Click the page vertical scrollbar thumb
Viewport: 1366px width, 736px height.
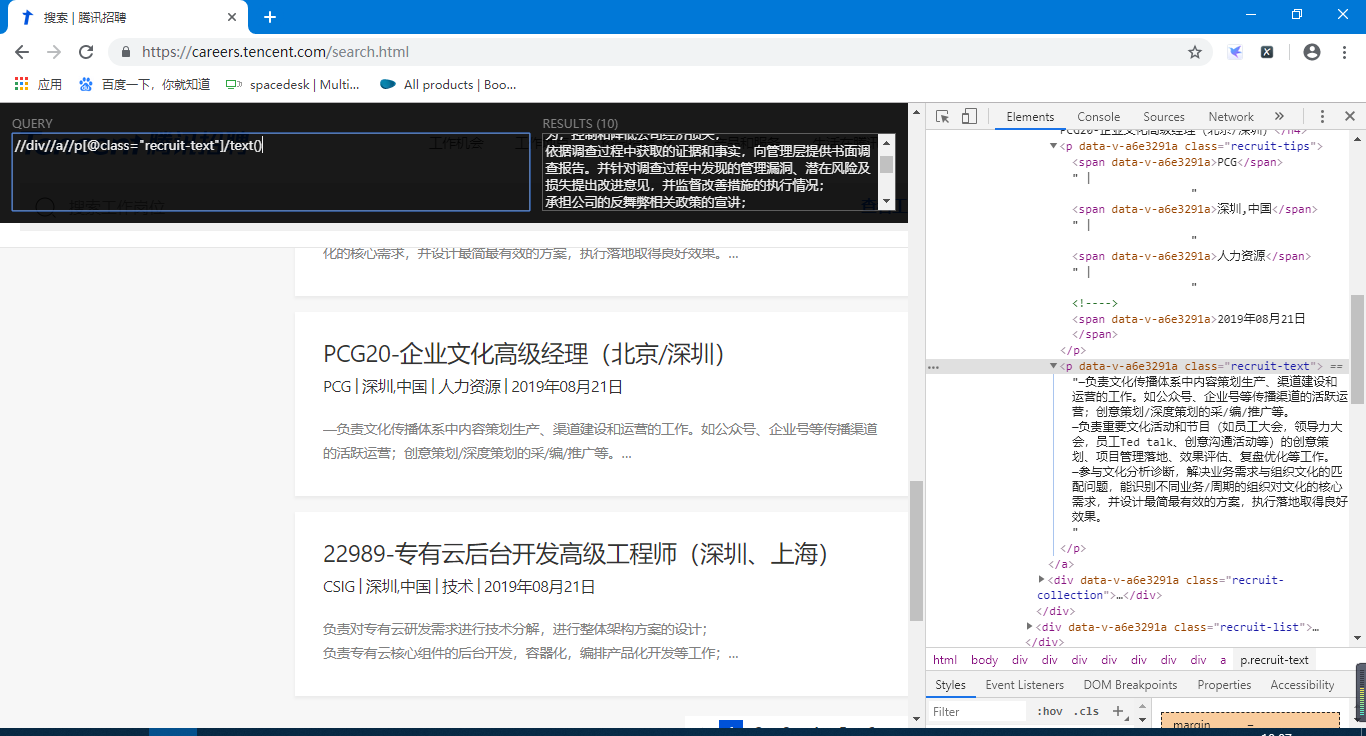click(916, 550)
